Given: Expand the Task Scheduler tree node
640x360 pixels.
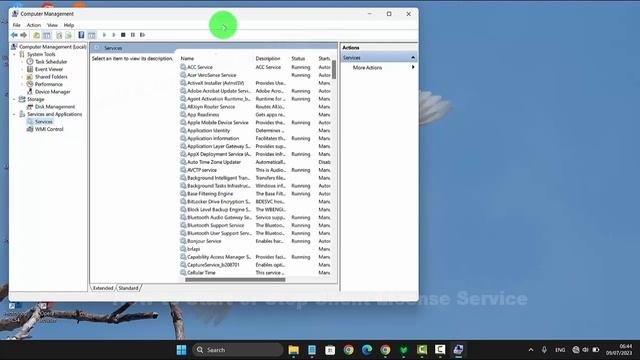Looking at the screenshot, I should [22, 62].
